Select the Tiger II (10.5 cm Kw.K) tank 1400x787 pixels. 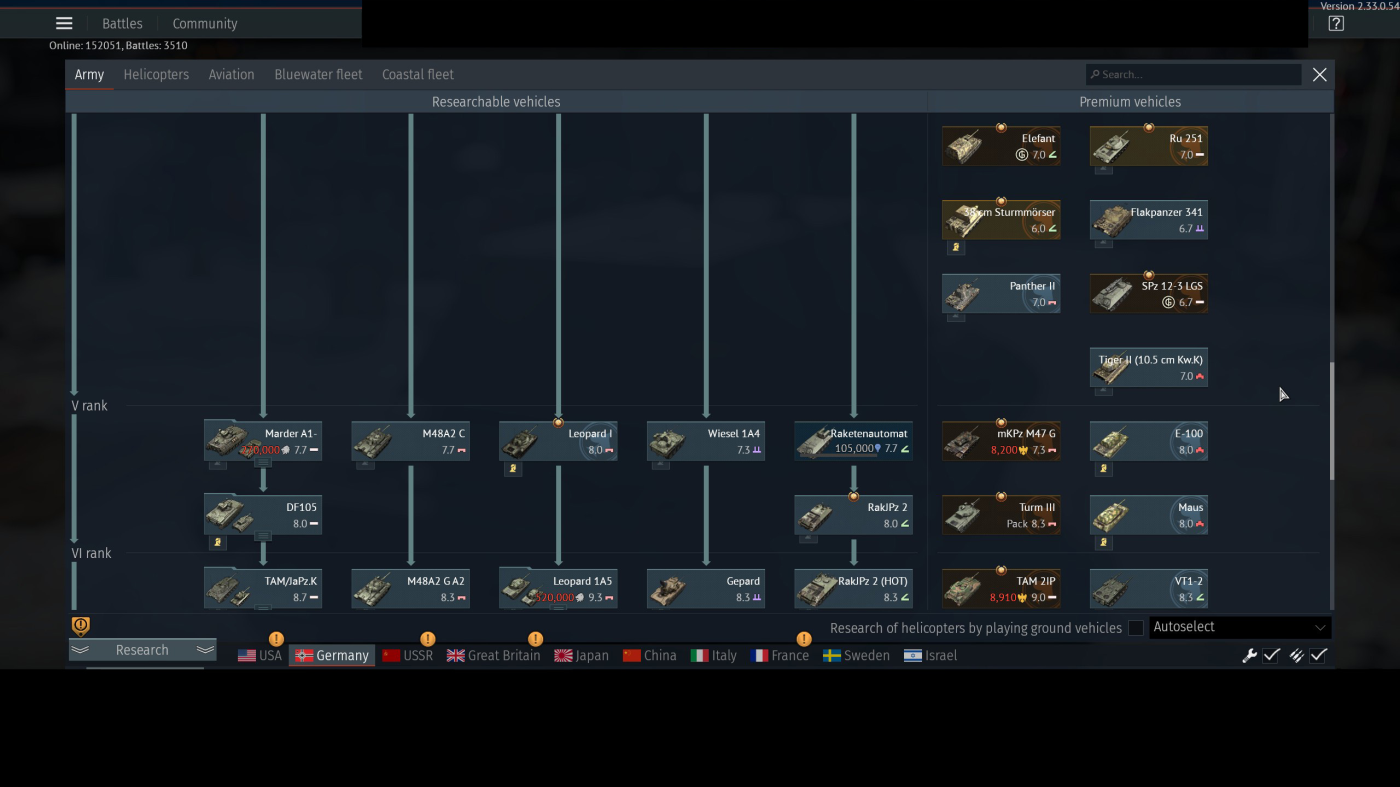[x=1148, y=368]
